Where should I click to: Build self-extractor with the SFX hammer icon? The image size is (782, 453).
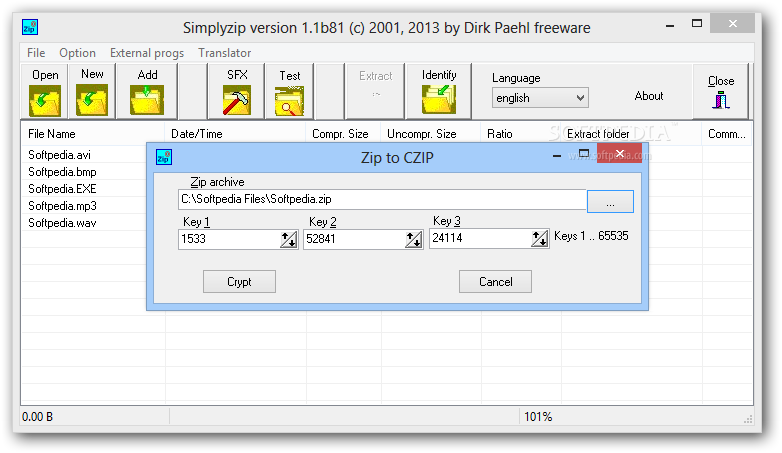pyautogui.click(x=236, y=100)
